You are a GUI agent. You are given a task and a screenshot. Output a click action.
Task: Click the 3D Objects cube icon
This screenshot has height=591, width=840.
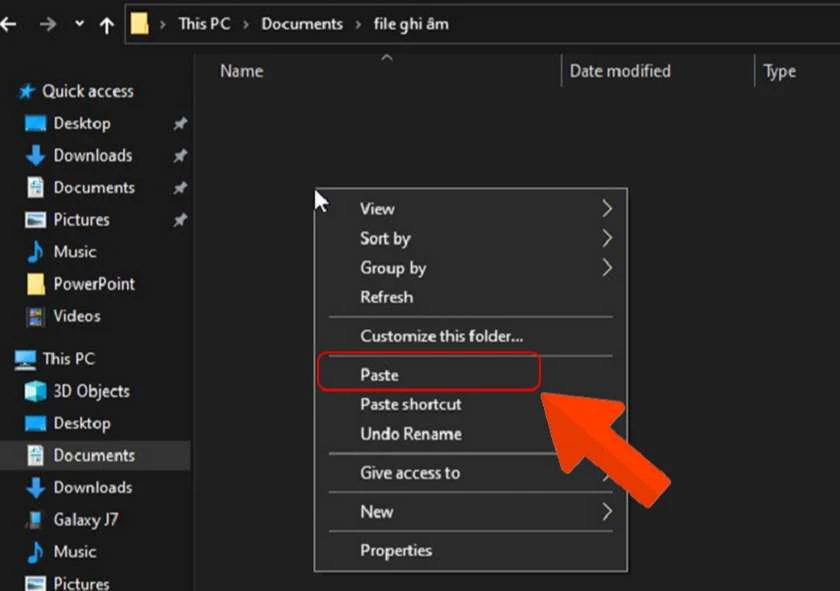35,391
